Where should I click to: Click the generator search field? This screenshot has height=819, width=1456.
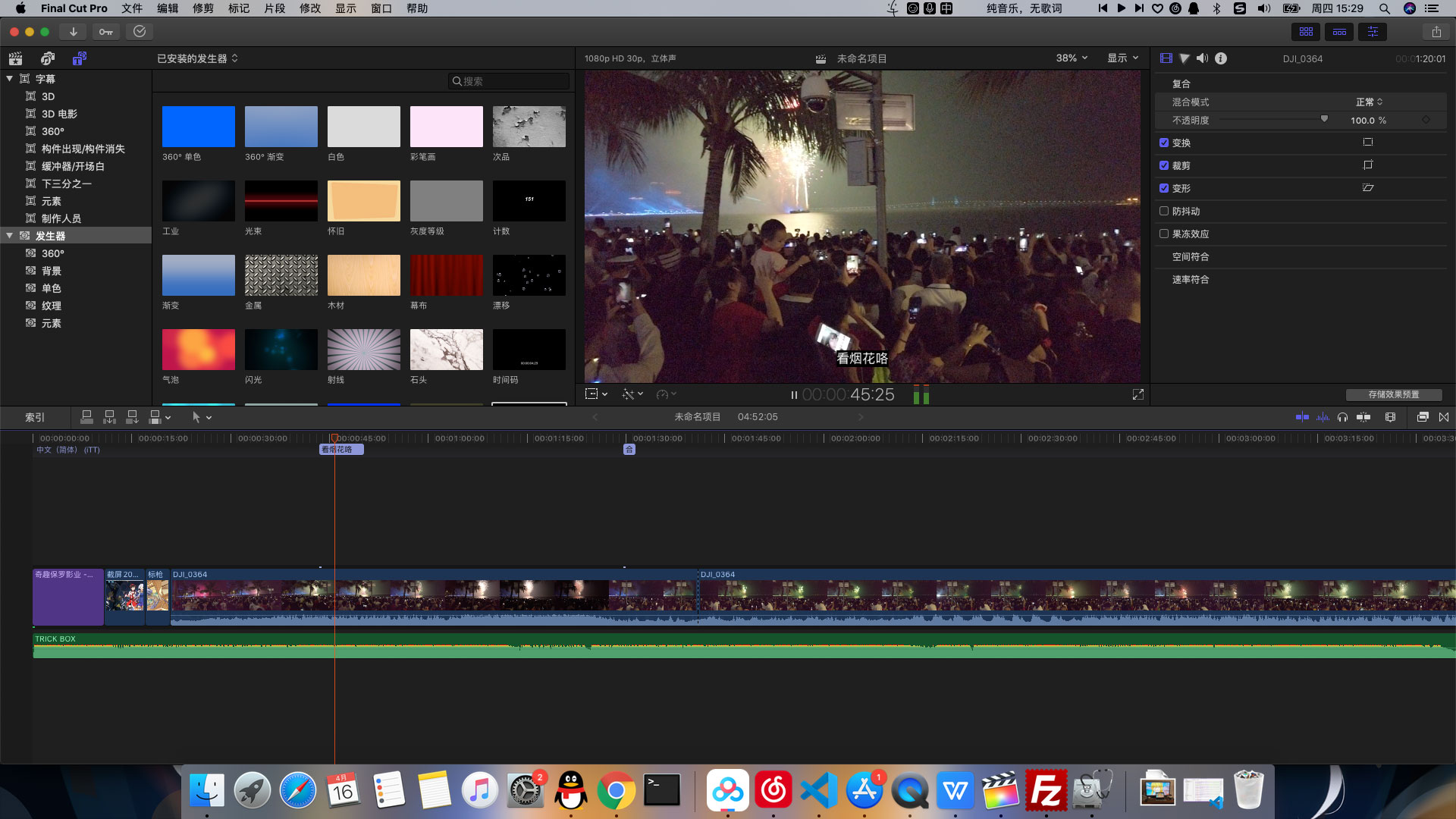(x=508, y=81)
